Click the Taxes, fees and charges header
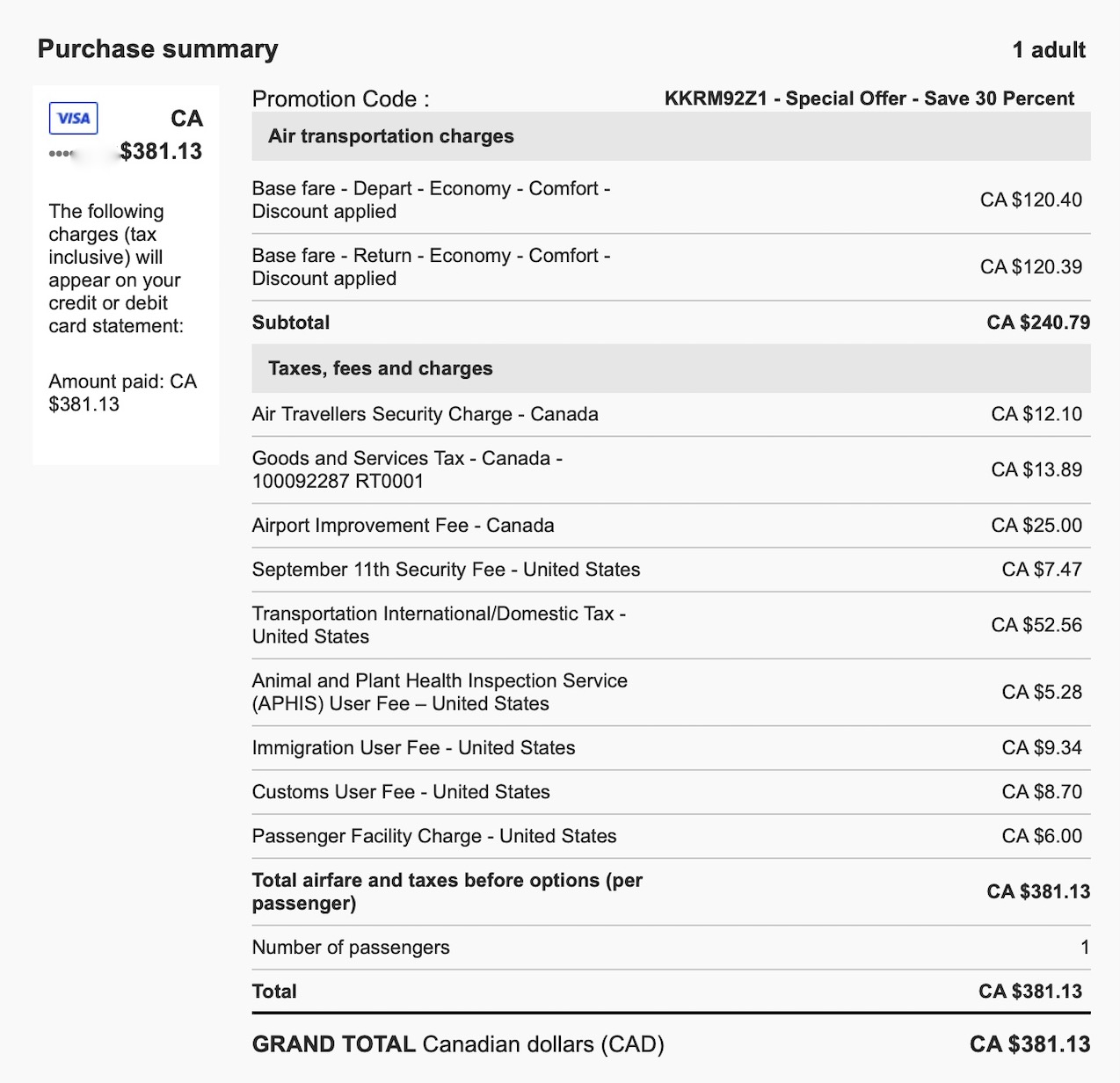 (381, 368)
